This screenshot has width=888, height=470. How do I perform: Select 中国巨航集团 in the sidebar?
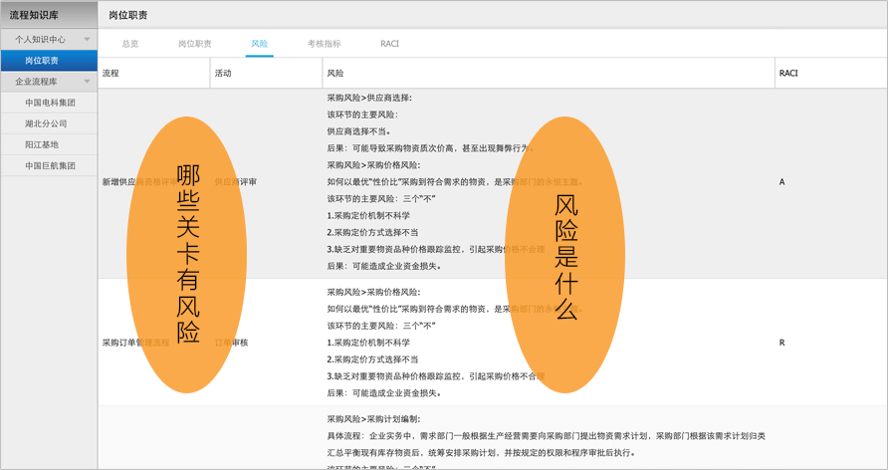(x=50, y=165)
